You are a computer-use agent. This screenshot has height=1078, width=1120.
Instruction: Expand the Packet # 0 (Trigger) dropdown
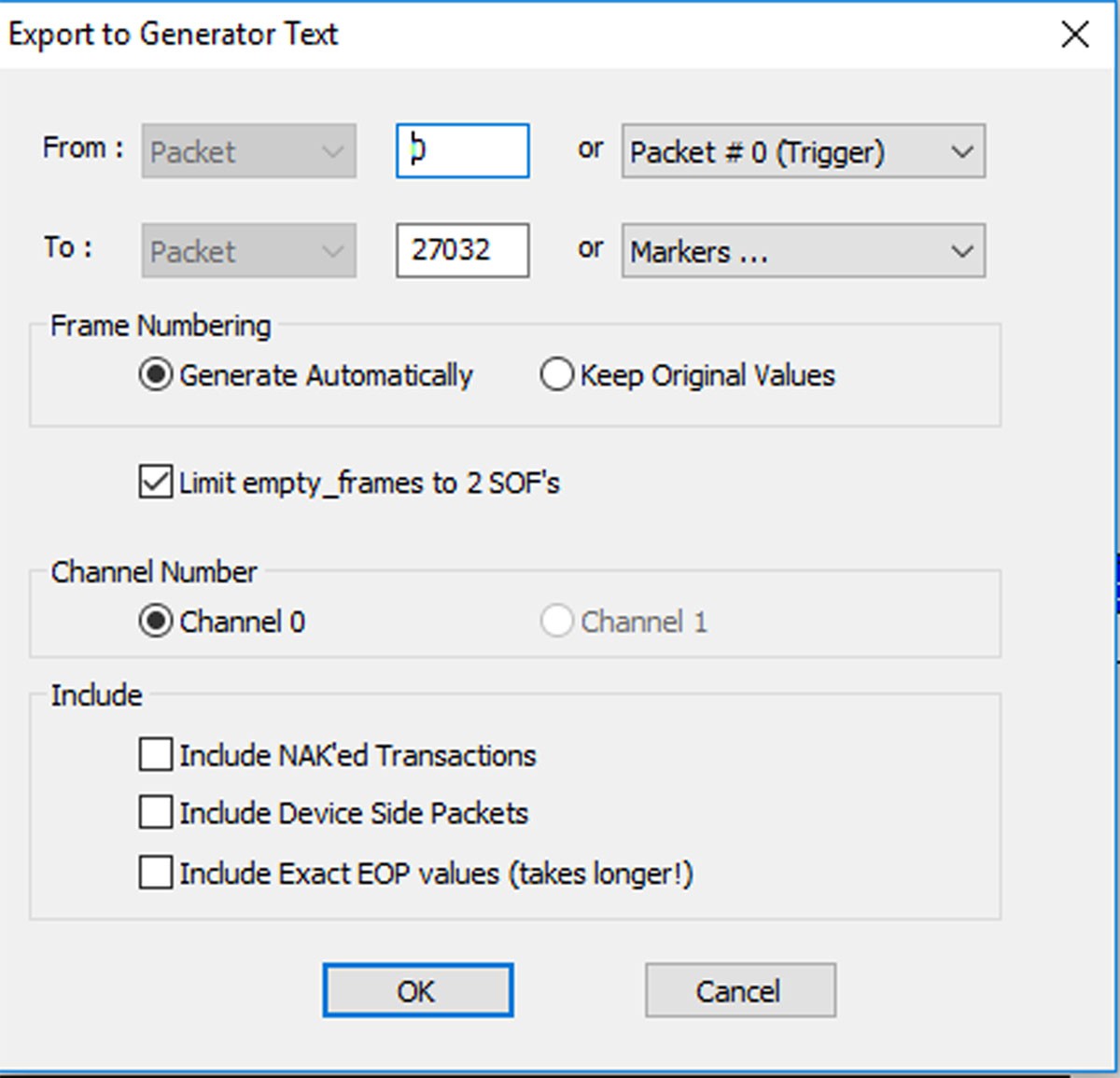pyautogui.click(x=803, y=151)
